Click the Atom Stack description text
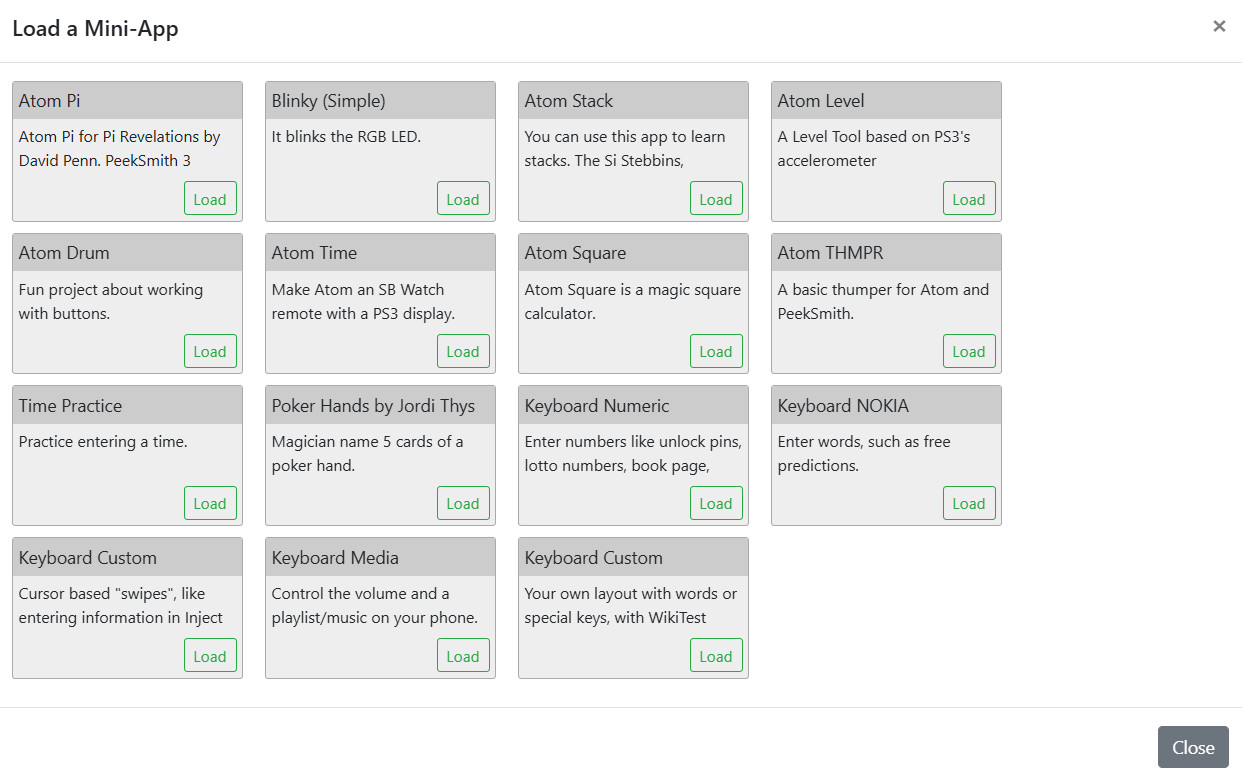 (x=625, y=148)
